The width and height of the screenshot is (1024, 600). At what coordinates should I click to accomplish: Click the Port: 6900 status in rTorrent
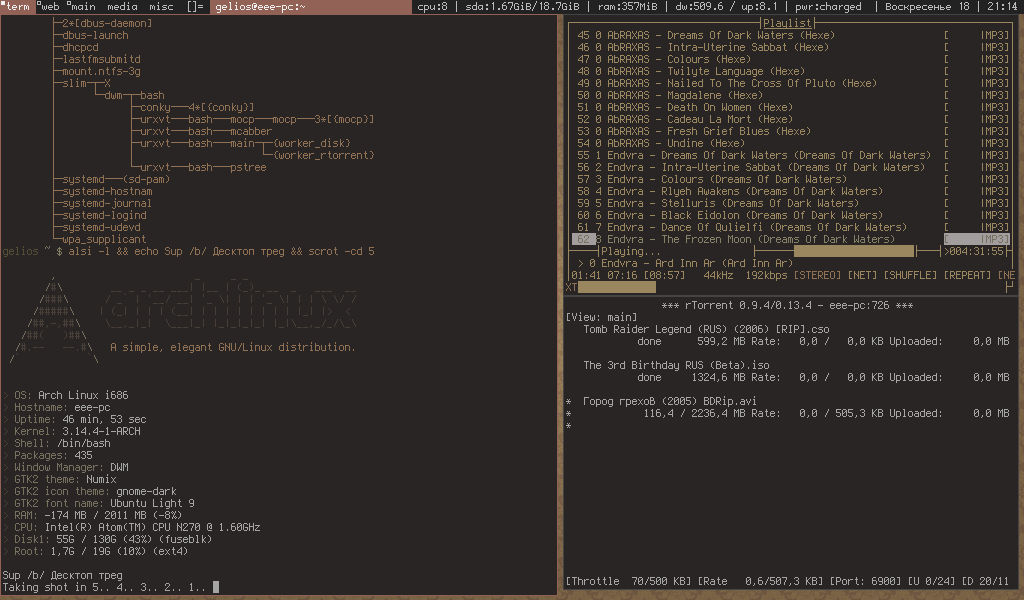pos(865,581)
